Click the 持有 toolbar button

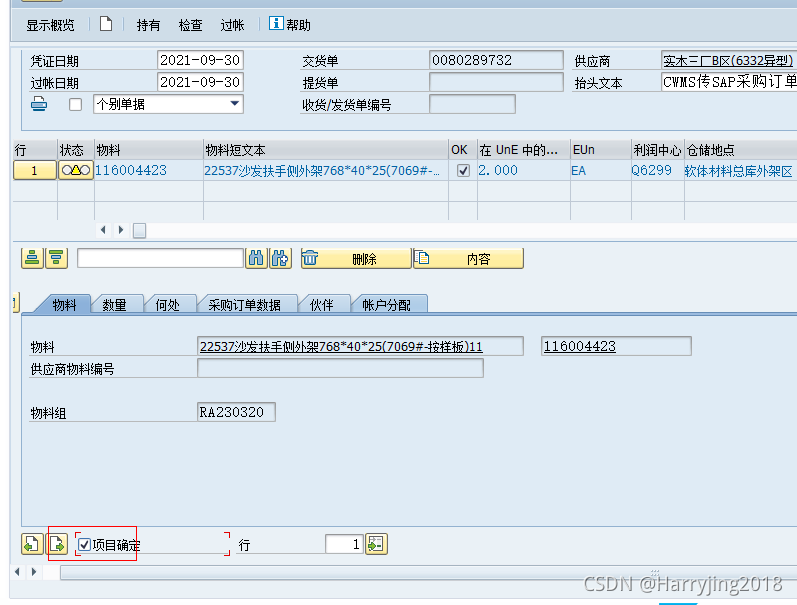point(148,25)
